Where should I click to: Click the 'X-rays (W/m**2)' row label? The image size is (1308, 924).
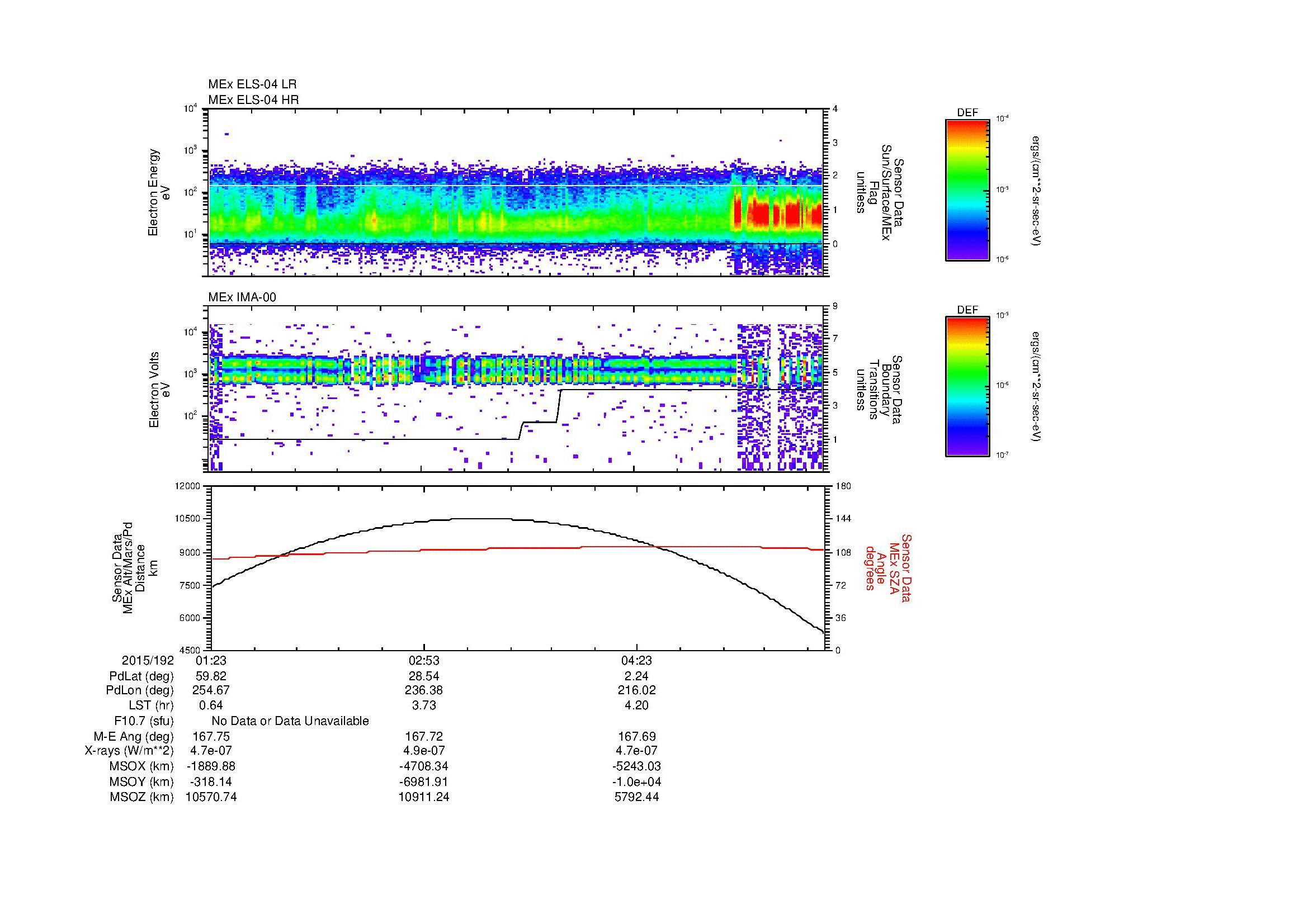tap(129, 751)
